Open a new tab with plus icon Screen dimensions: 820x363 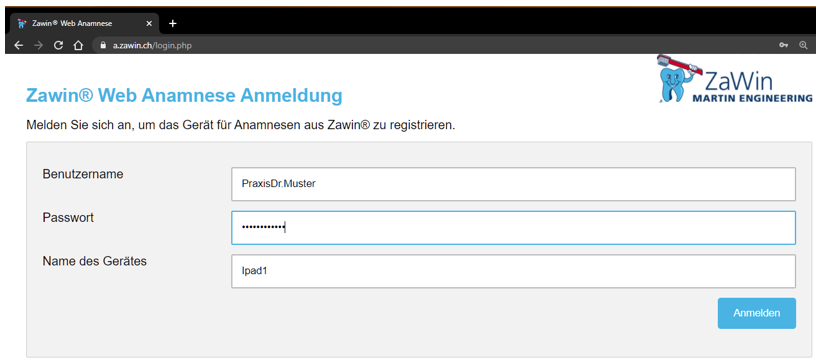(173, 24)
